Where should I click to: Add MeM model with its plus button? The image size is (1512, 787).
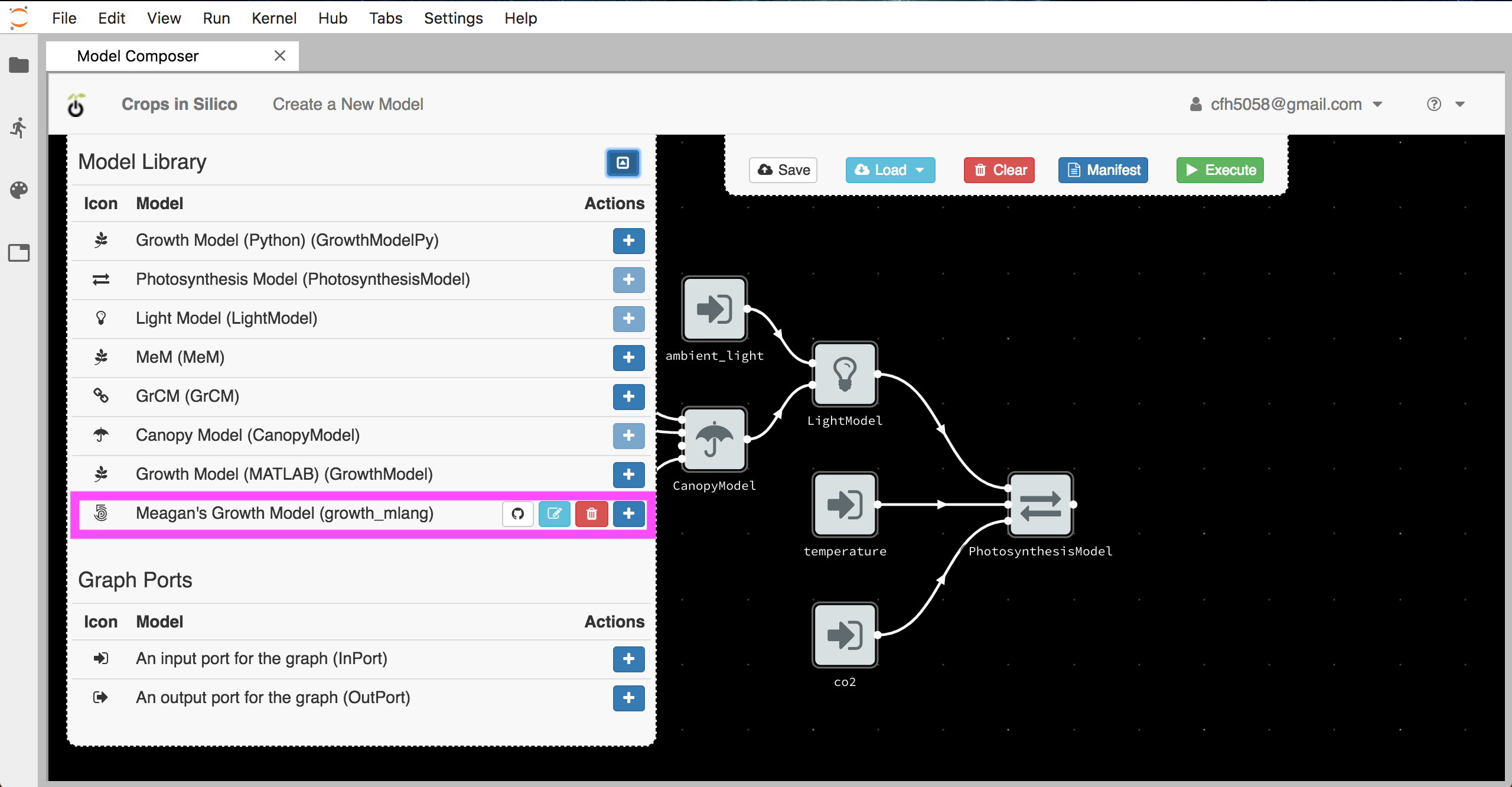point(628,357)
